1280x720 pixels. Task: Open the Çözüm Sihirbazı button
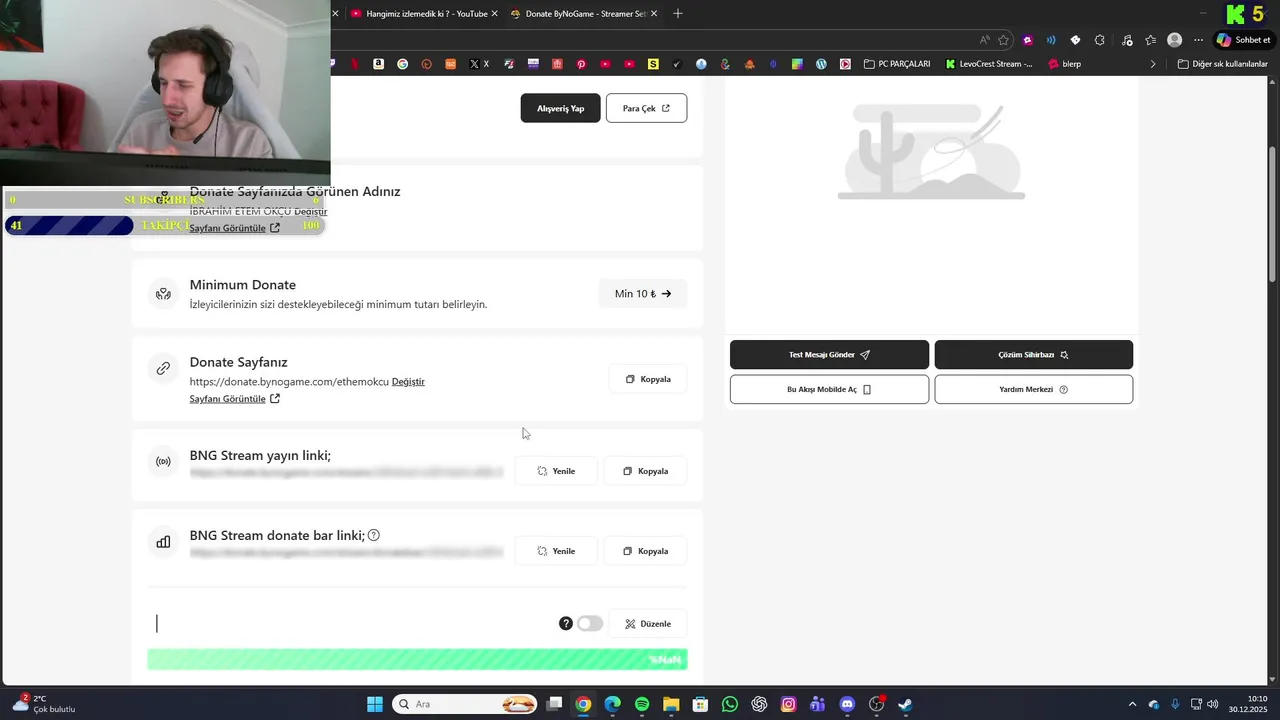click(1033, 354)
